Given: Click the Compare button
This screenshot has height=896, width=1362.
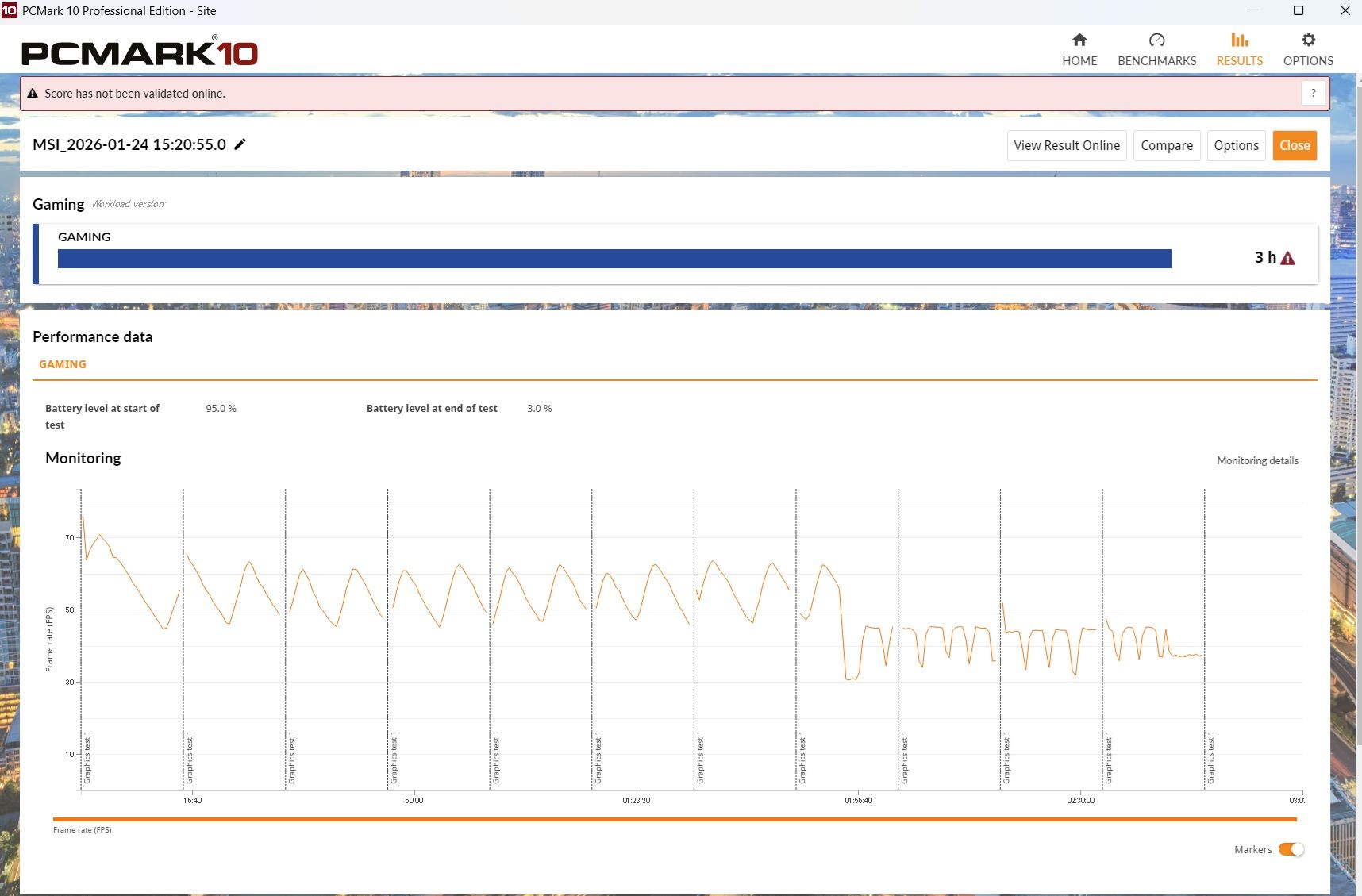Looking at the screenshot, I should (1167, 145).
